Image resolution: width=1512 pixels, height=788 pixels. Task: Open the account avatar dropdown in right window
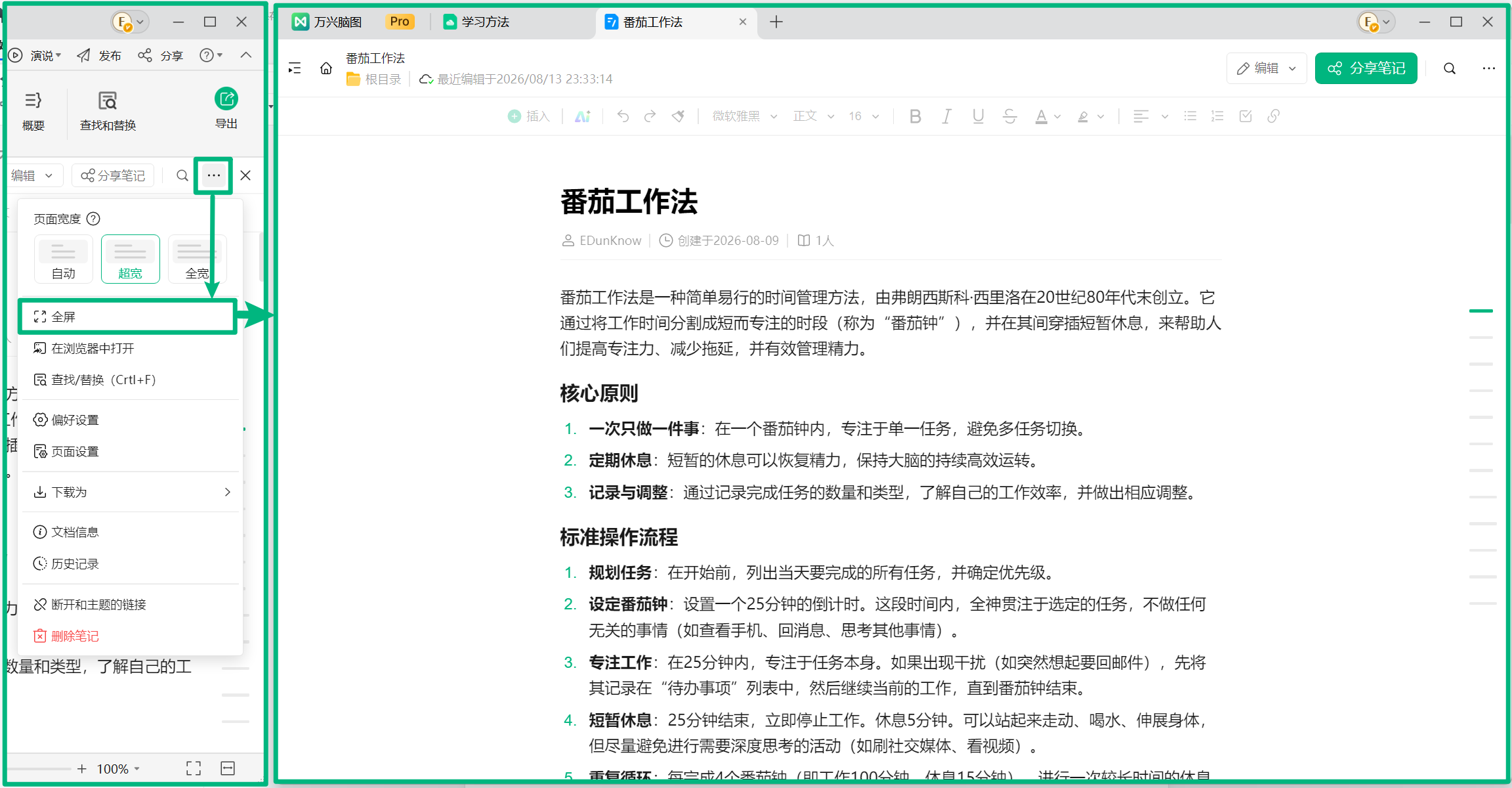pyautogui.click(x=1375, y=22)
